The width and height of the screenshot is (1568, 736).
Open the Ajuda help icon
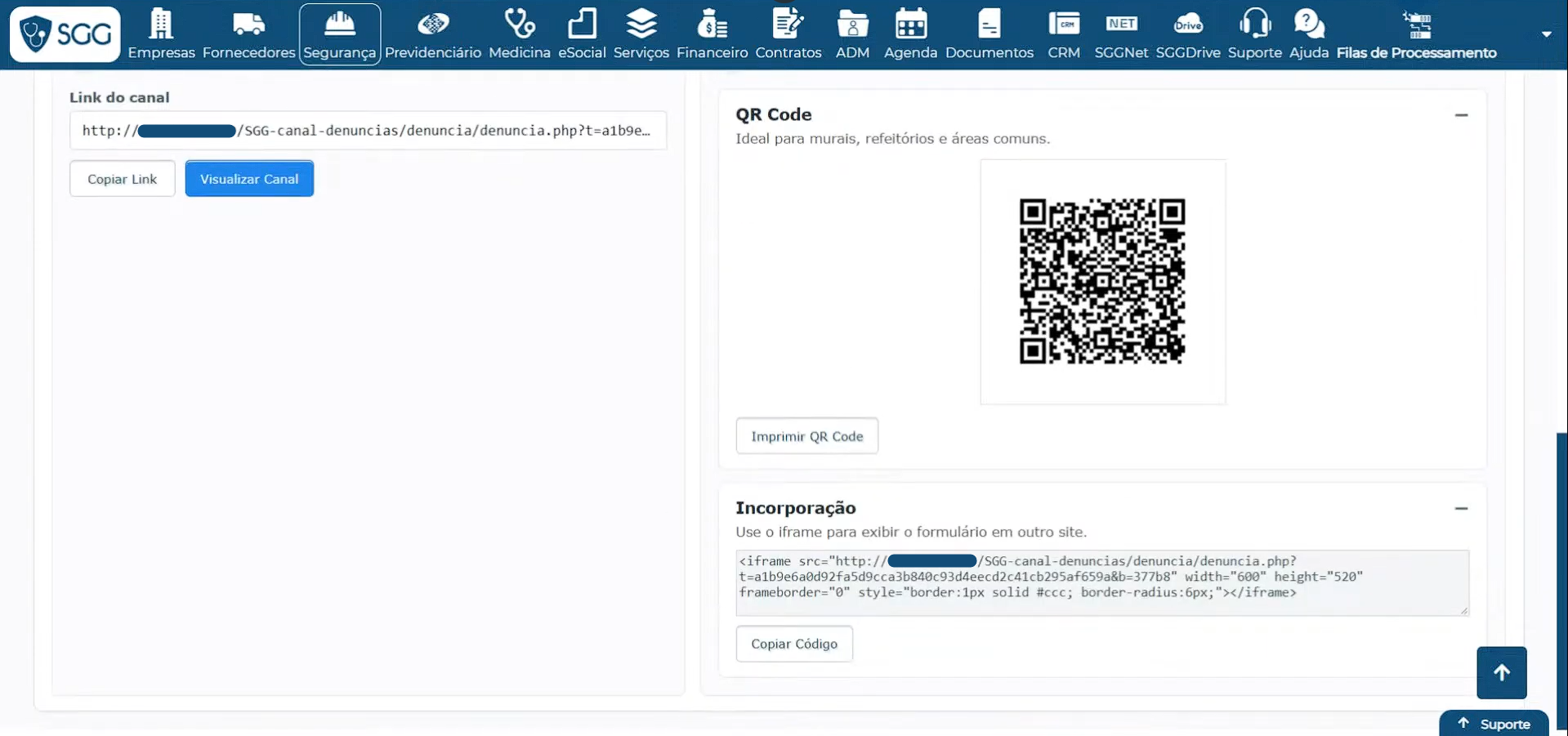click(x=1309, y=24)
